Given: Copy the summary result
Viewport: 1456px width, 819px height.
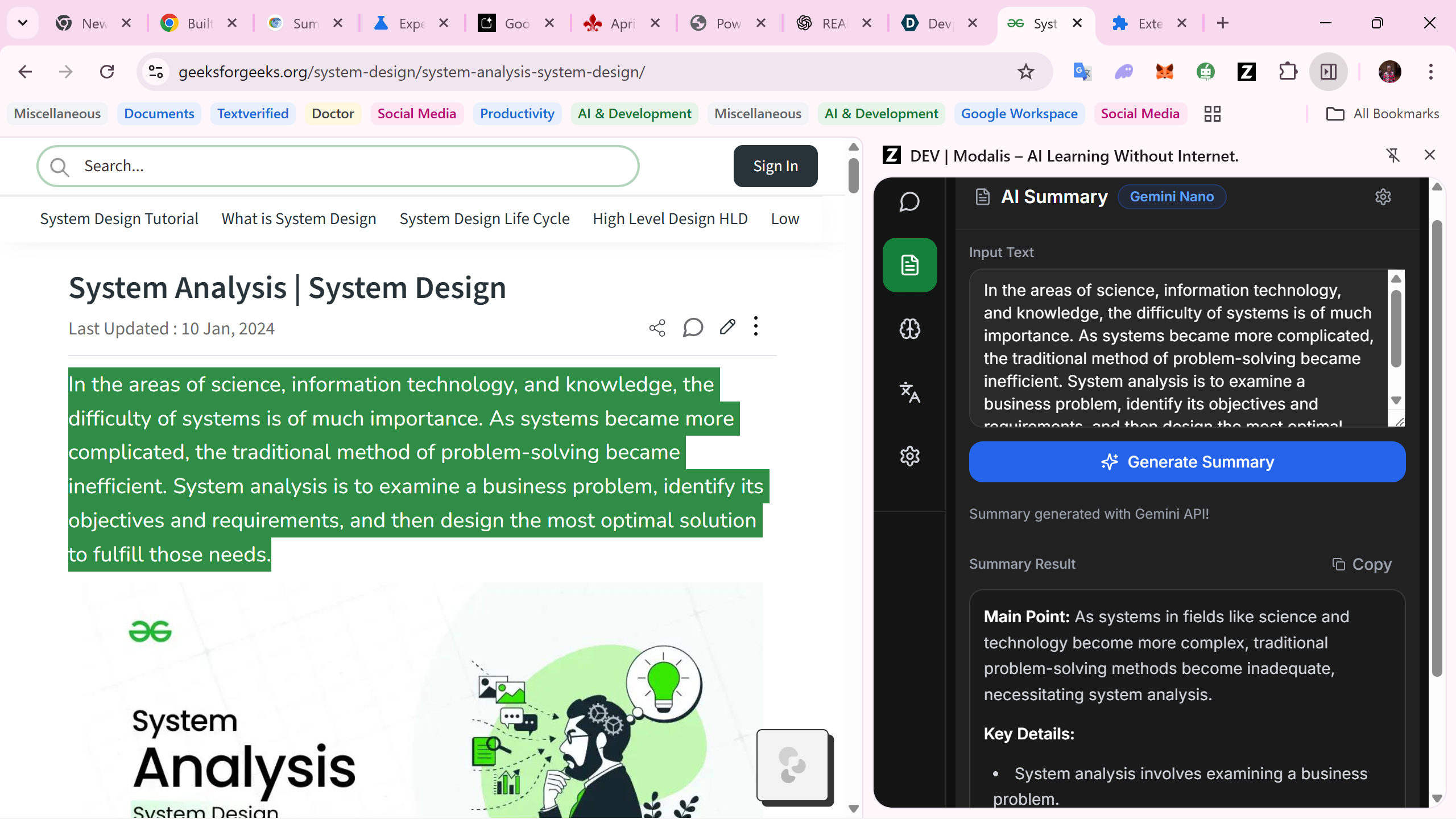Looking at the screenshot, I should coord(1362,564).
